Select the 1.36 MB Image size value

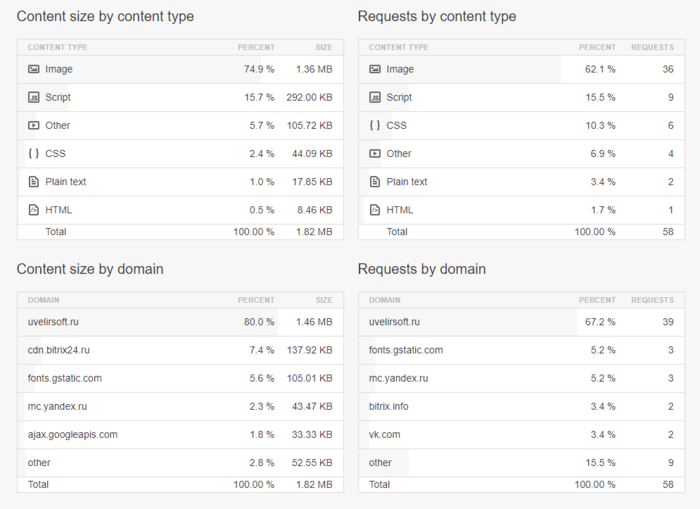314,69
